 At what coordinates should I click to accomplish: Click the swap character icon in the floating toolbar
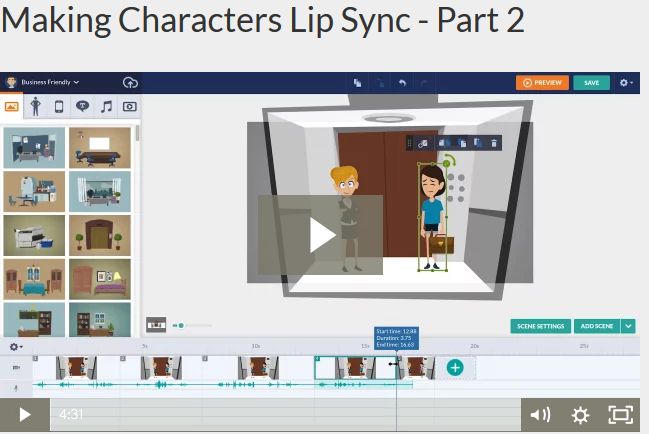(423, 143)
